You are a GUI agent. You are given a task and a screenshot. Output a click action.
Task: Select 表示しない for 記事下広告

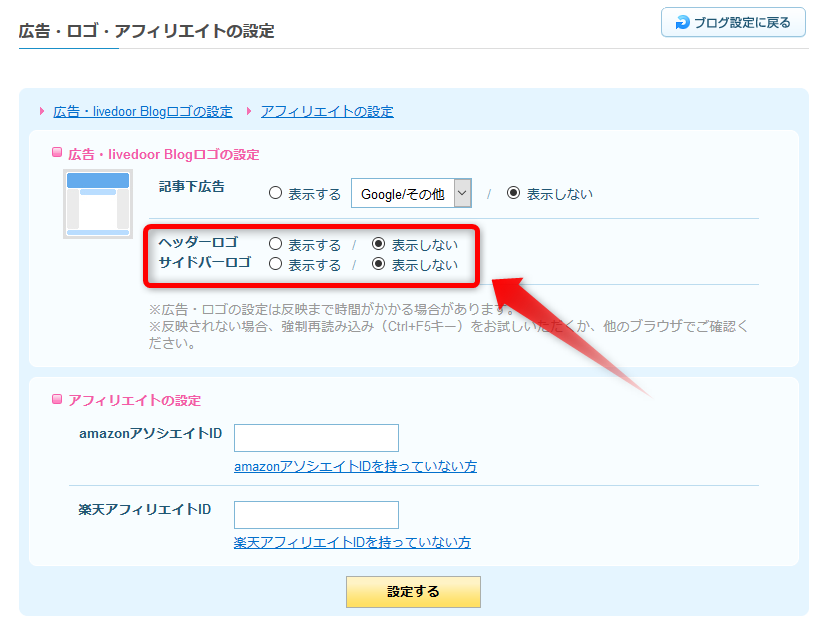[513, 193]
